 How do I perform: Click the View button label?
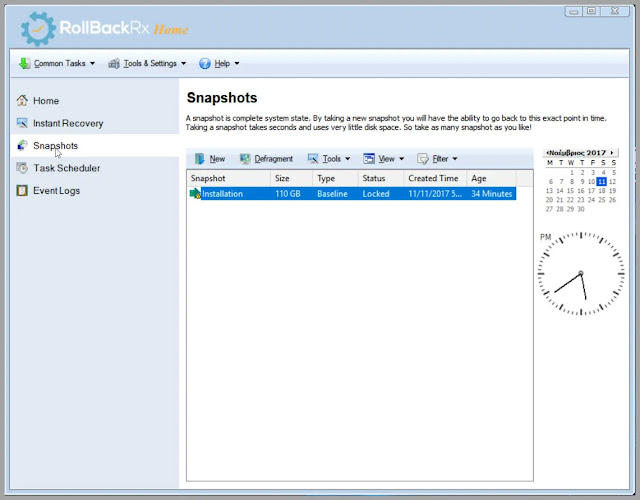(x=386, y=159)
